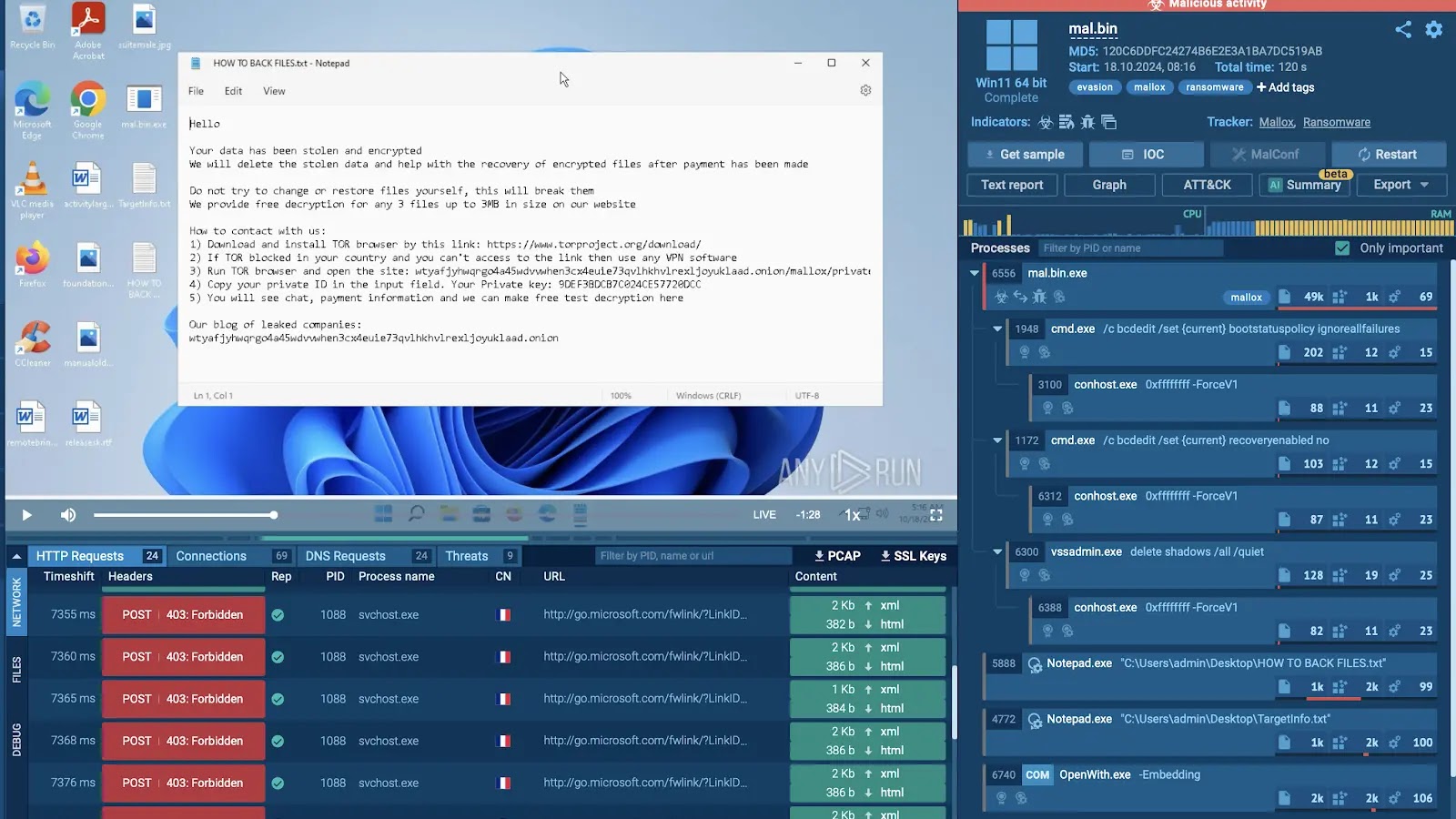Open the Google Chrome desktop icon
The width and height of the screenshot is (1456, 819).
(88, 110)
